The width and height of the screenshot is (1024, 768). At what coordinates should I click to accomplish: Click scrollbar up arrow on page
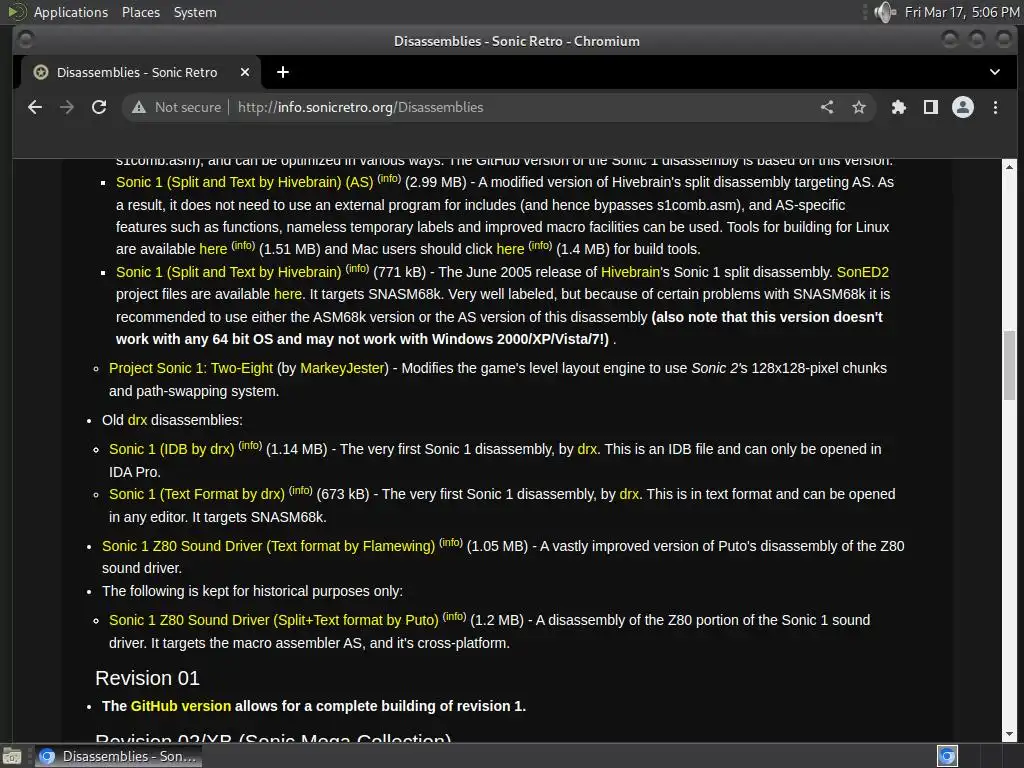(1010, 167)
